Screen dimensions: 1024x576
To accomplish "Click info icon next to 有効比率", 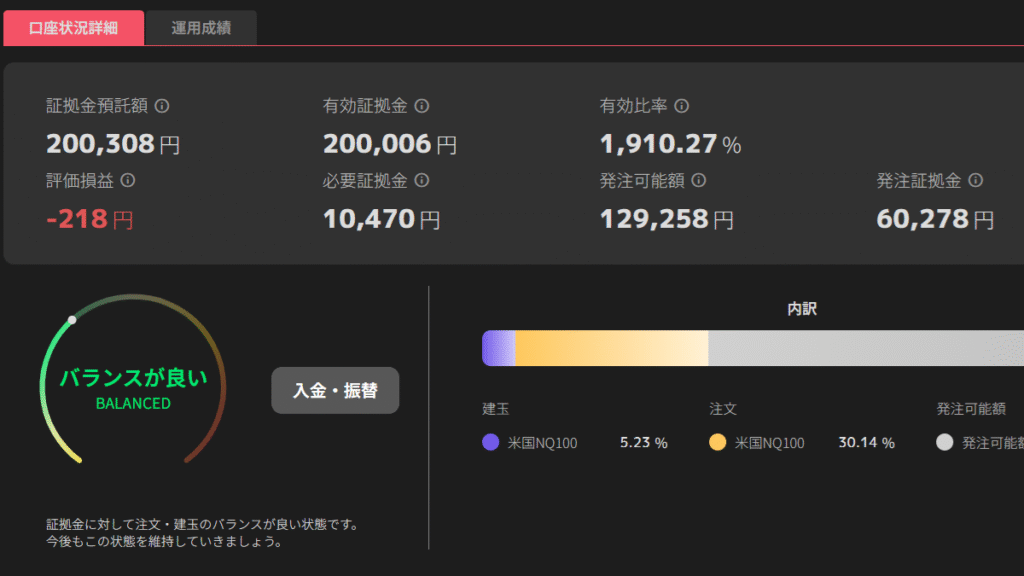I will (x=682, y=106).
